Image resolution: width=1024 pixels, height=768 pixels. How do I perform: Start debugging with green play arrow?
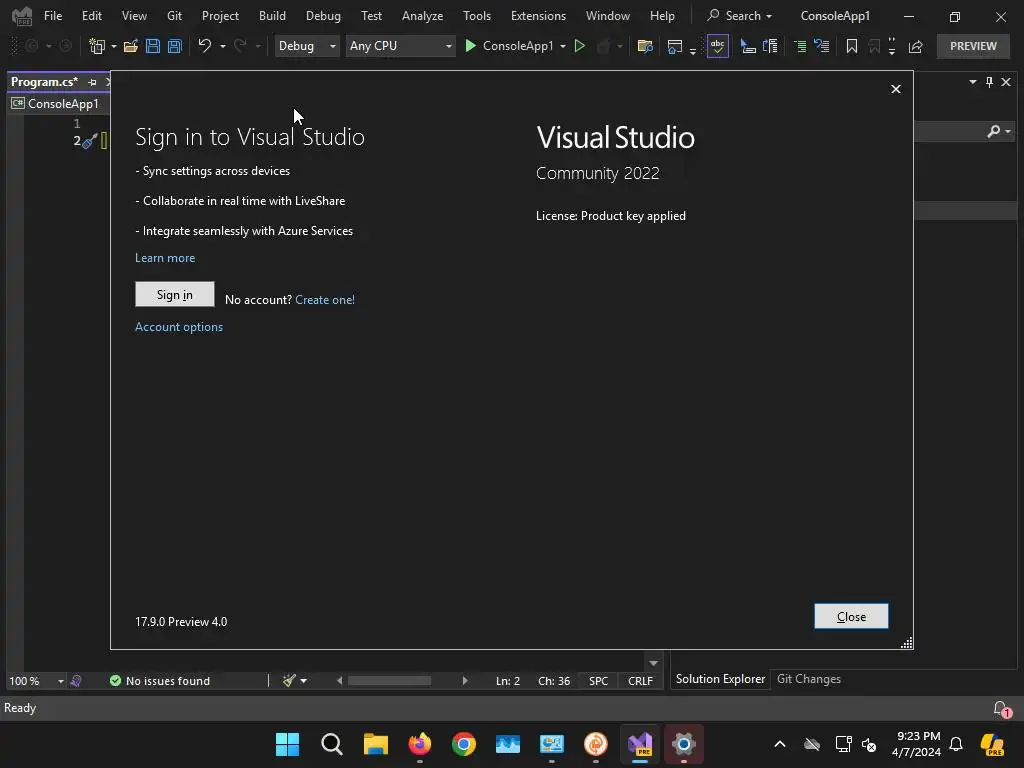[x=470, y=46]
